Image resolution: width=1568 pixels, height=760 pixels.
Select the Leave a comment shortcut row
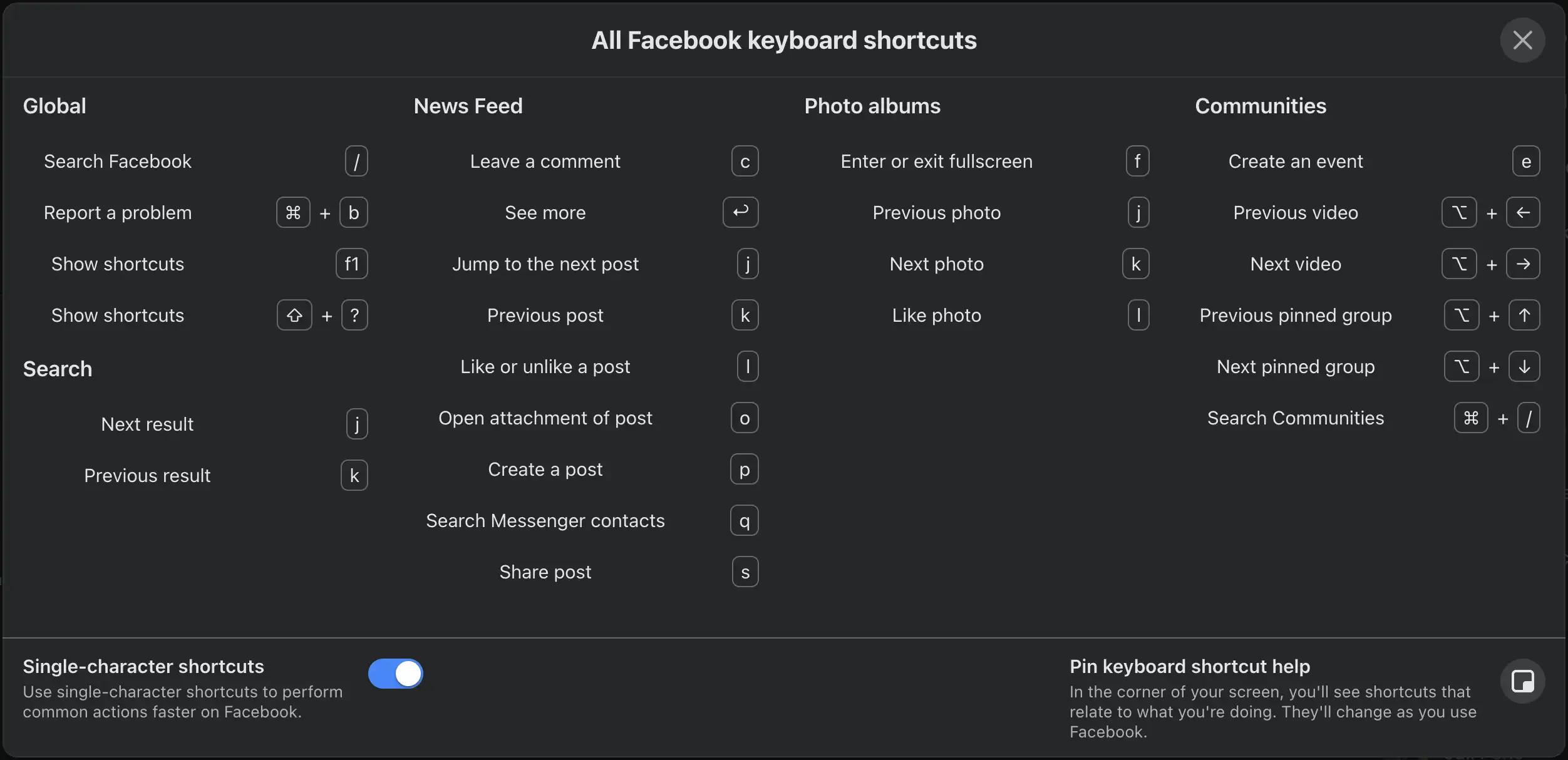click(x=545, y=162)
